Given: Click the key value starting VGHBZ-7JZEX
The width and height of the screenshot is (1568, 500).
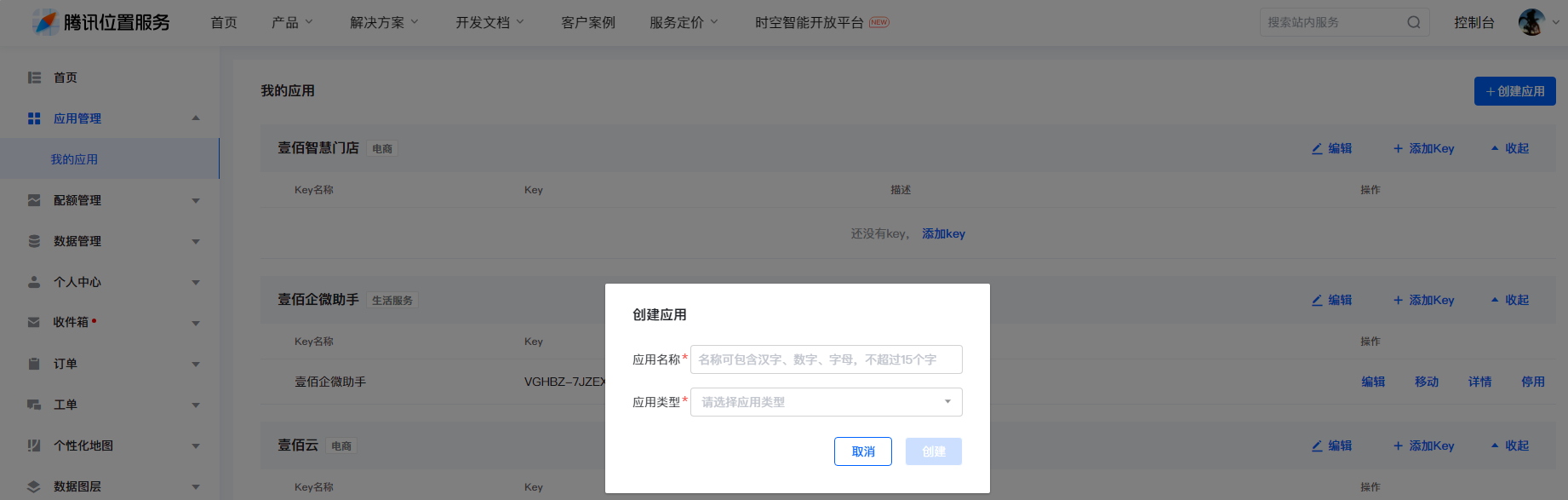Looking at the screenshot, I should tap(564, 382).
